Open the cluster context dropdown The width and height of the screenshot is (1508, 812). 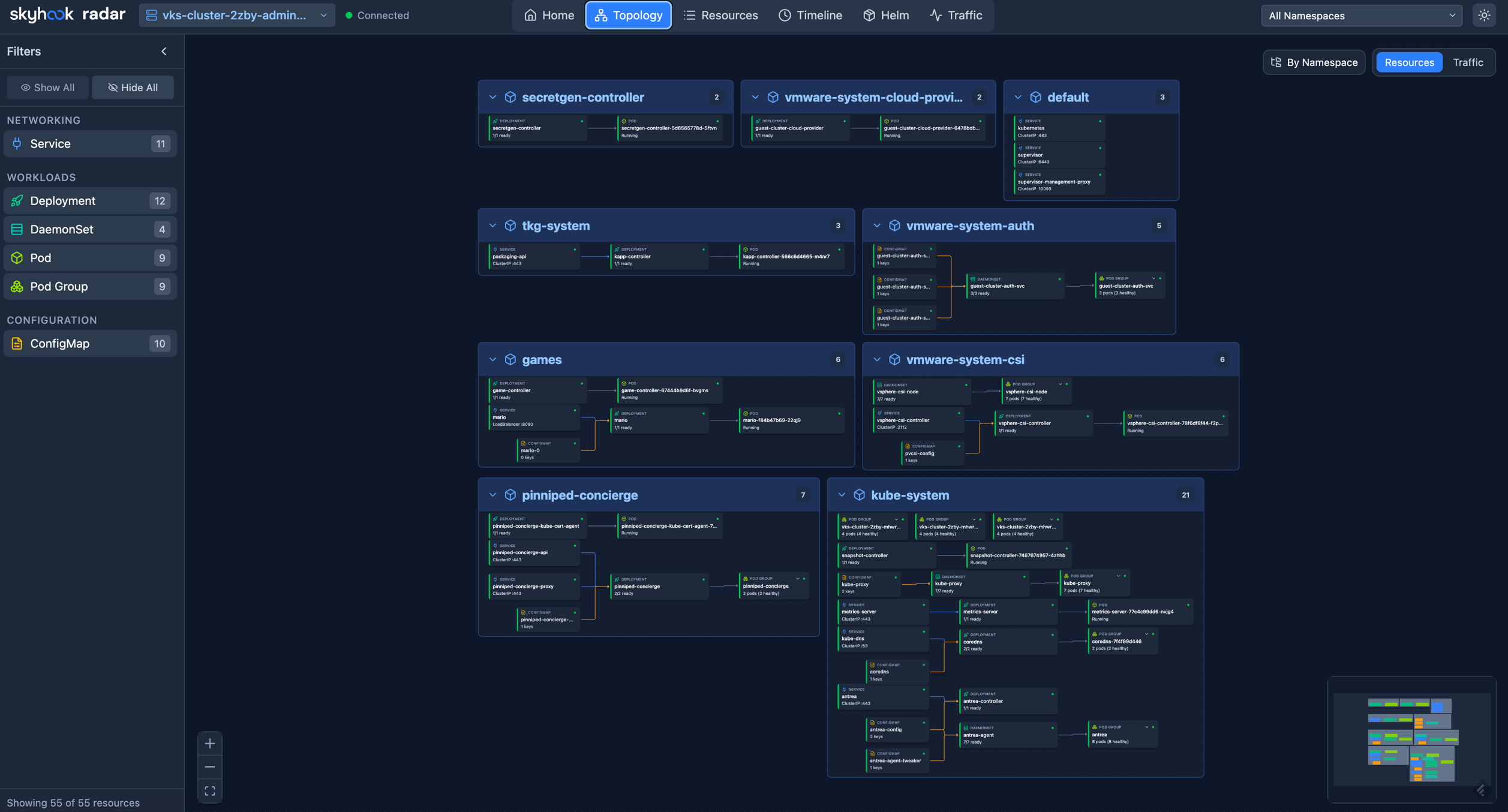pyautogui.click(x=237, y=16)
